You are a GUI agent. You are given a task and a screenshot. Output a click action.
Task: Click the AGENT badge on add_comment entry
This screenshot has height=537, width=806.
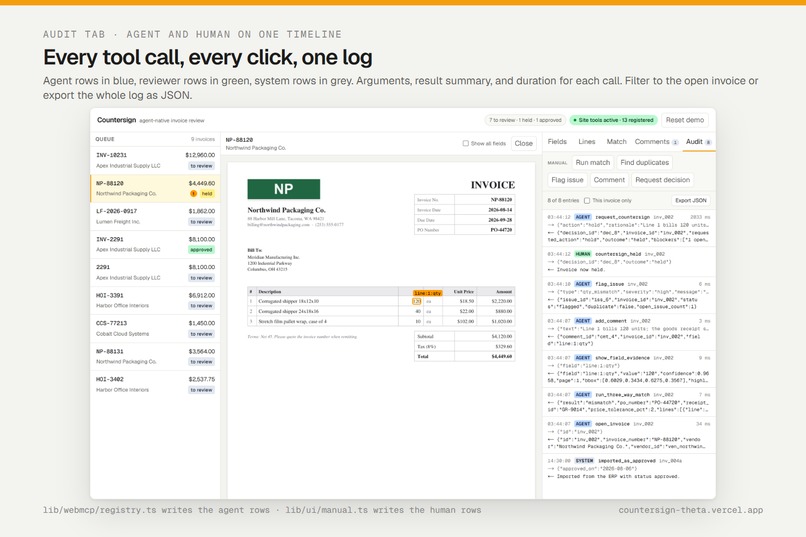[582, 321]
